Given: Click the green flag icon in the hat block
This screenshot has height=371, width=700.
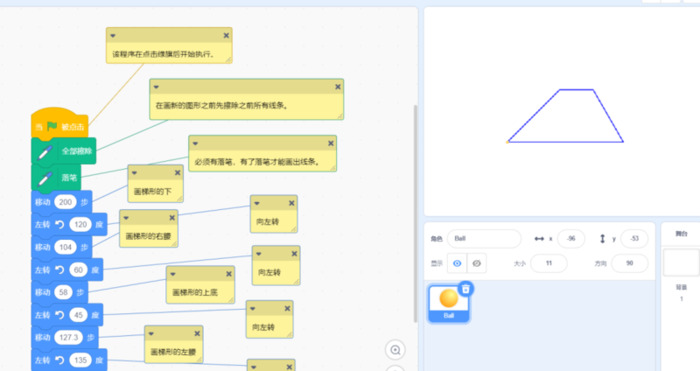Looking at the screenshot, I should tap(52, 126).
